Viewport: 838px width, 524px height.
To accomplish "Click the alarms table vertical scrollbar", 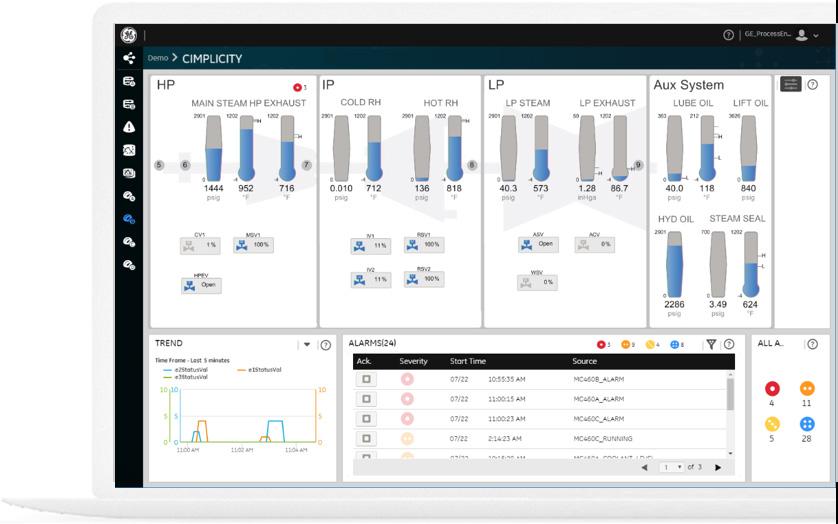I will tap(730, 395).
